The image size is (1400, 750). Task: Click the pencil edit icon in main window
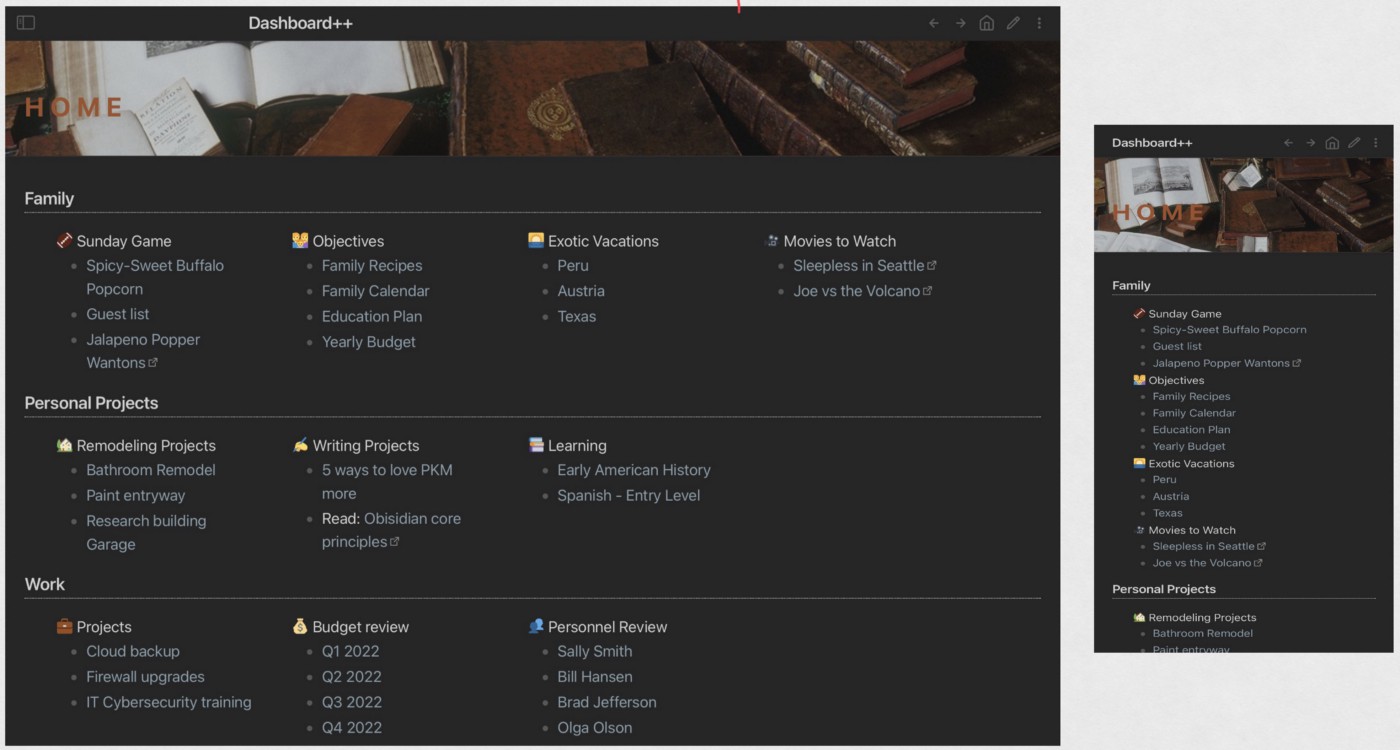(x=1013, y=23)
